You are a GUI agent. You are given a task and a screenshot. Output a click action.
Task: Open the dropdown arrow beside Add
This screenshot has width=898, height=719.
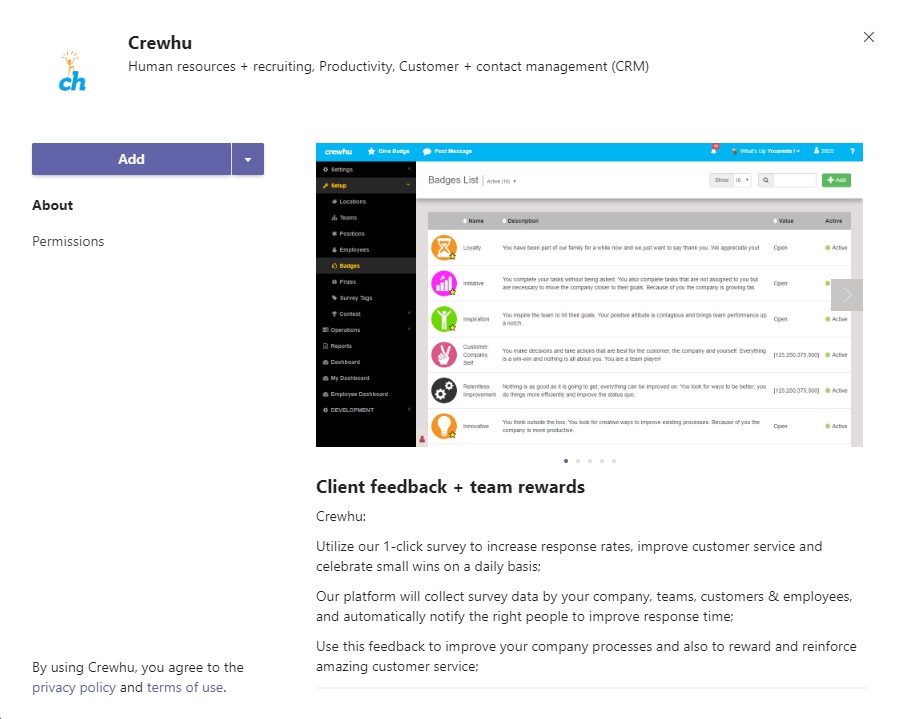[248, 159]
